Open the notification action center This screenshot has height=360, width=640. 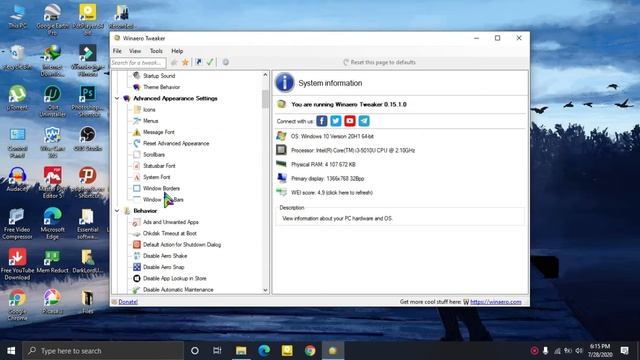click(x=624, y=351)
